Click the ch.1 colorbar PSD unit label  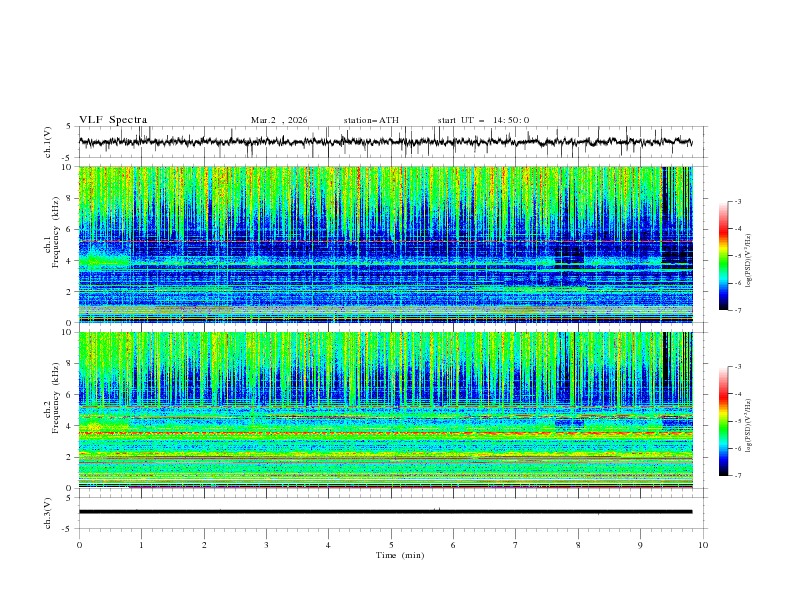749,261
